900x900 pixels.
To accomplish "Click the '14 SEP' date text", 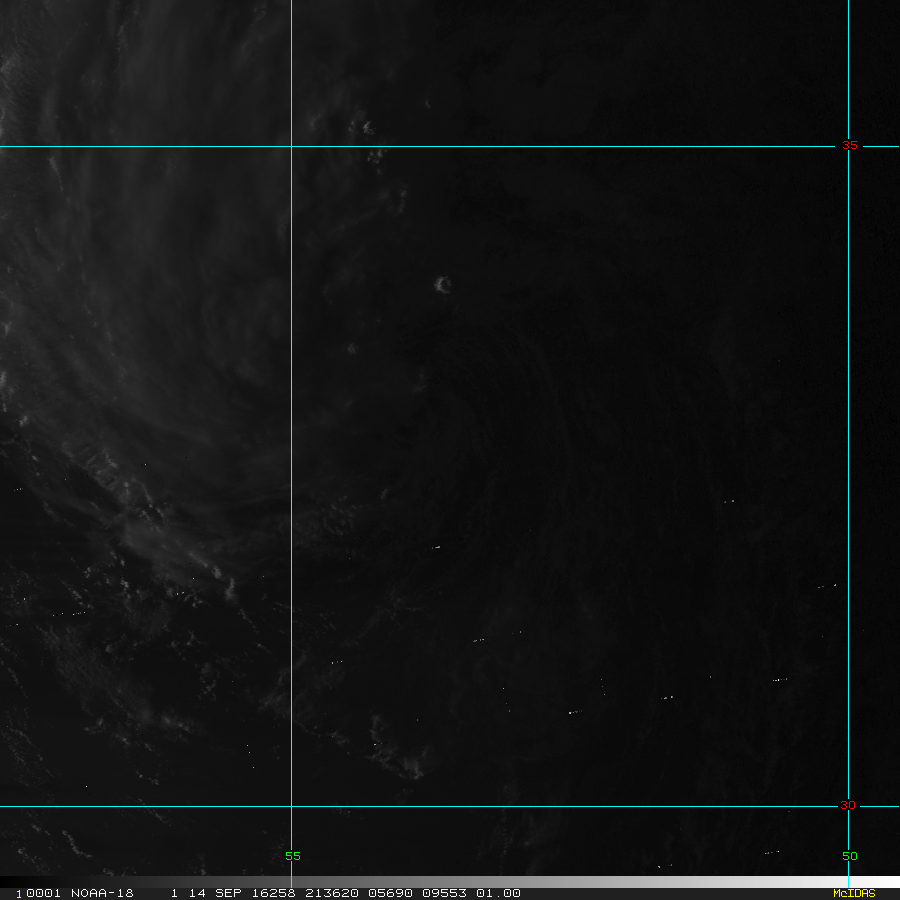I will click(215, 893).
